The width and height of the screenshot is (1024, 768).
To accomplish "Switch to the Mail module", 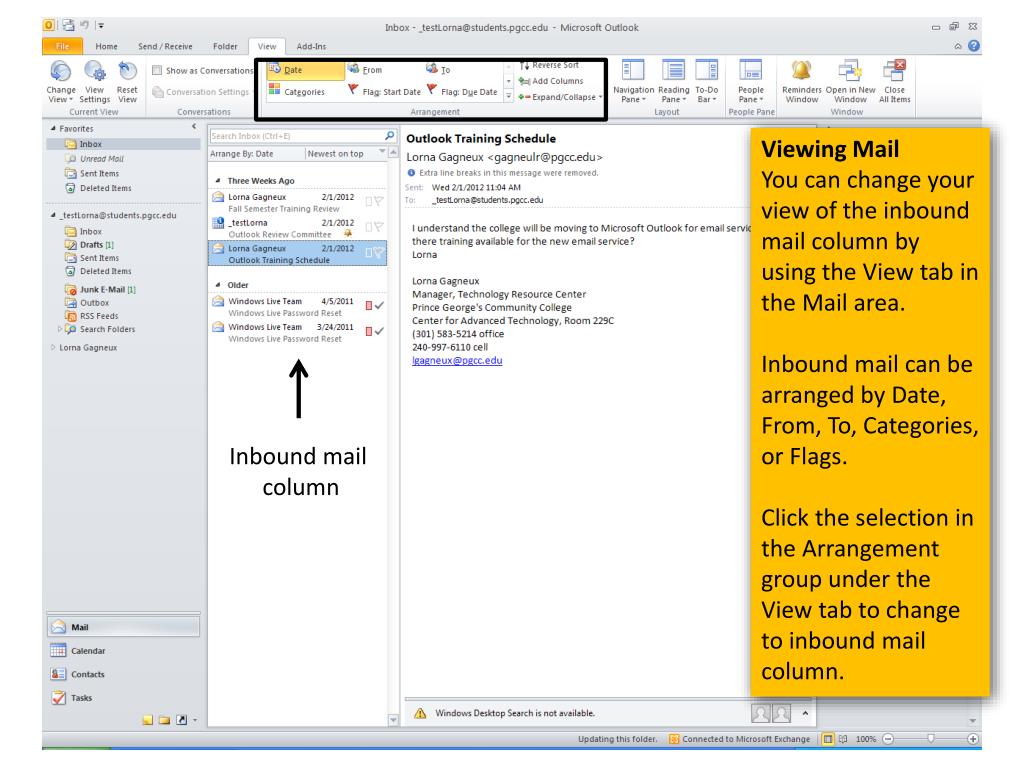I will [x=123, y=627].
